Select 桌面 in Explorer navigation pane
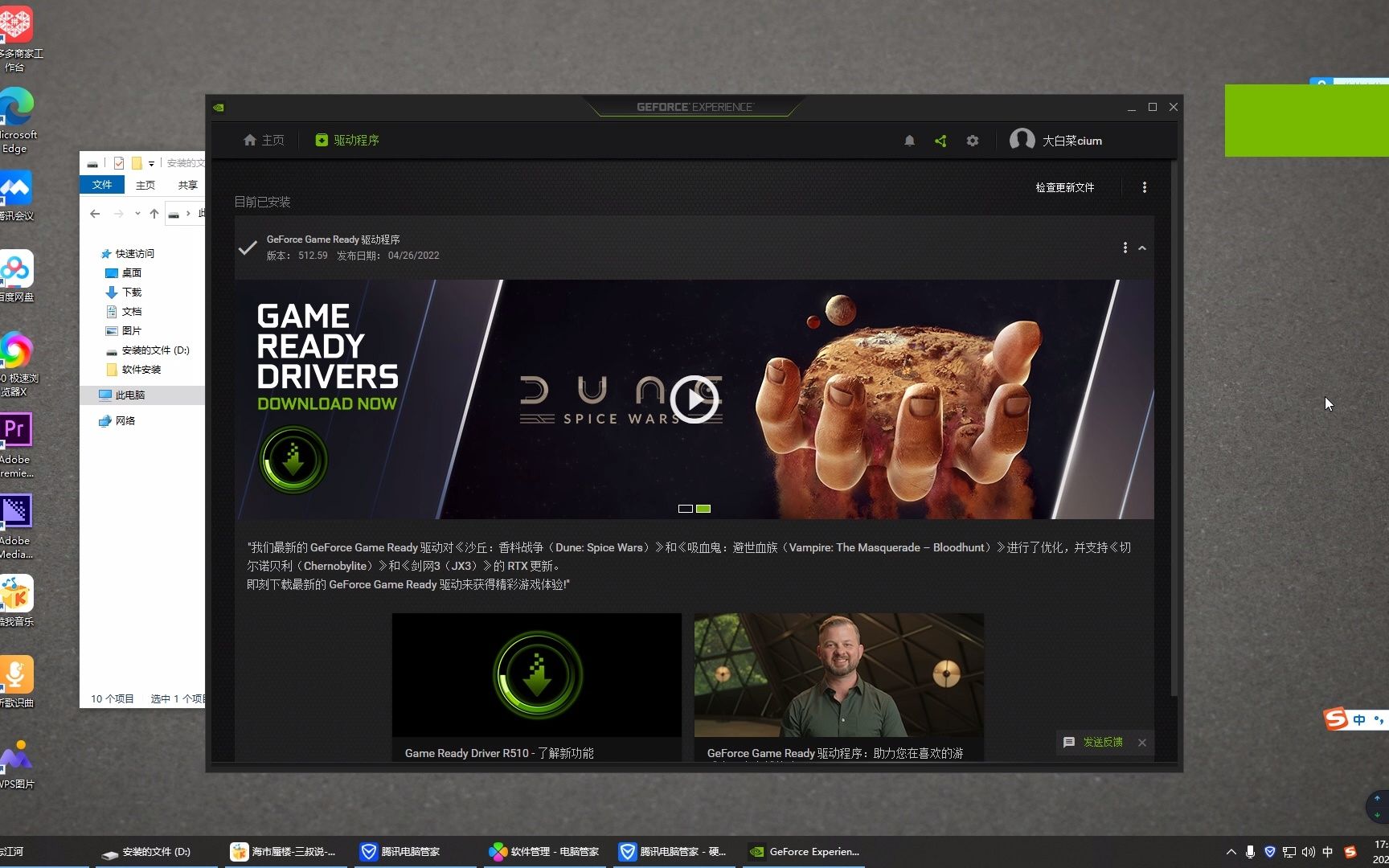 point(124,272)
